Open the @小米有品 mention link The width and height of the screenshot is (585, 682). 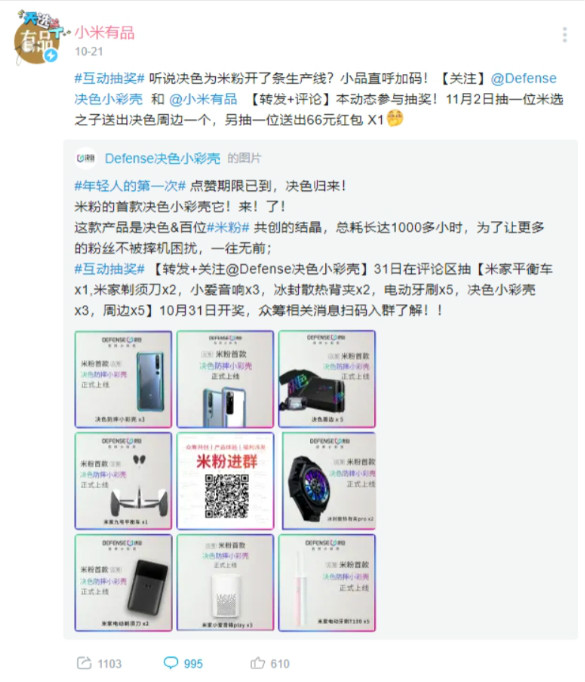click(203, 99)
